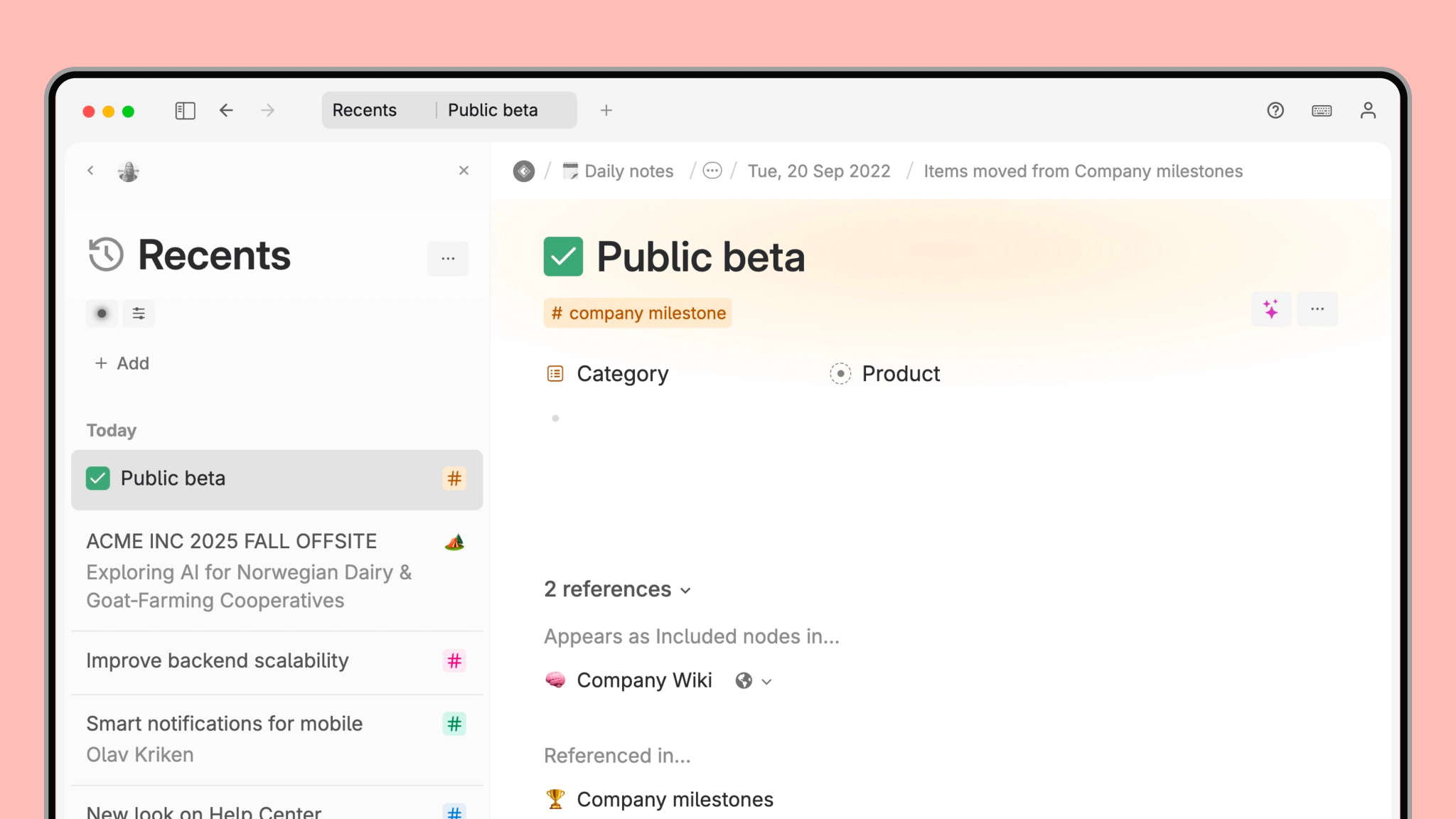Uncheck Public beta in the Recents list
The width and height of the screenshot is (1456, 819).
98,478
